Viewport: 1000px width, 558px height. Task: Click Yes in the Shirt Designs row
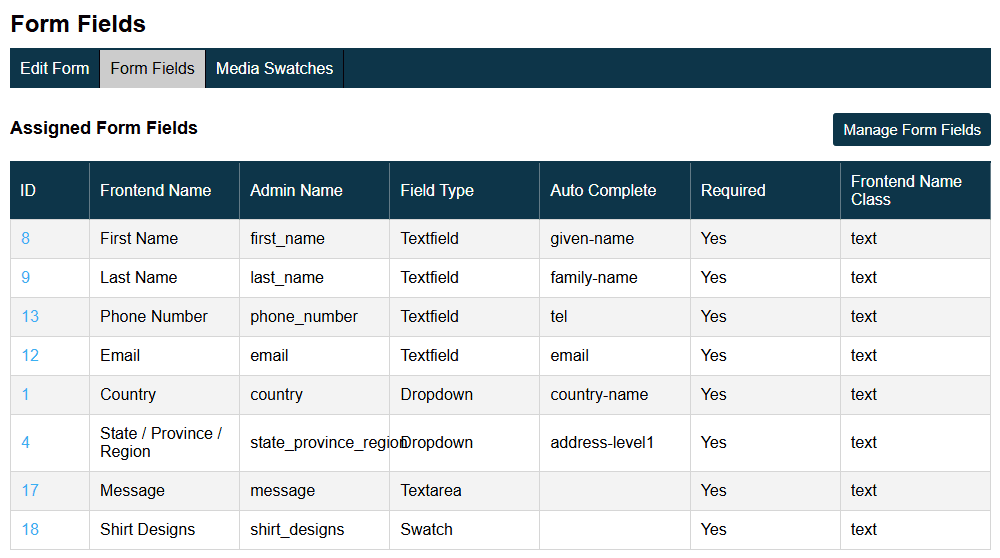click(x=713, y=529)
